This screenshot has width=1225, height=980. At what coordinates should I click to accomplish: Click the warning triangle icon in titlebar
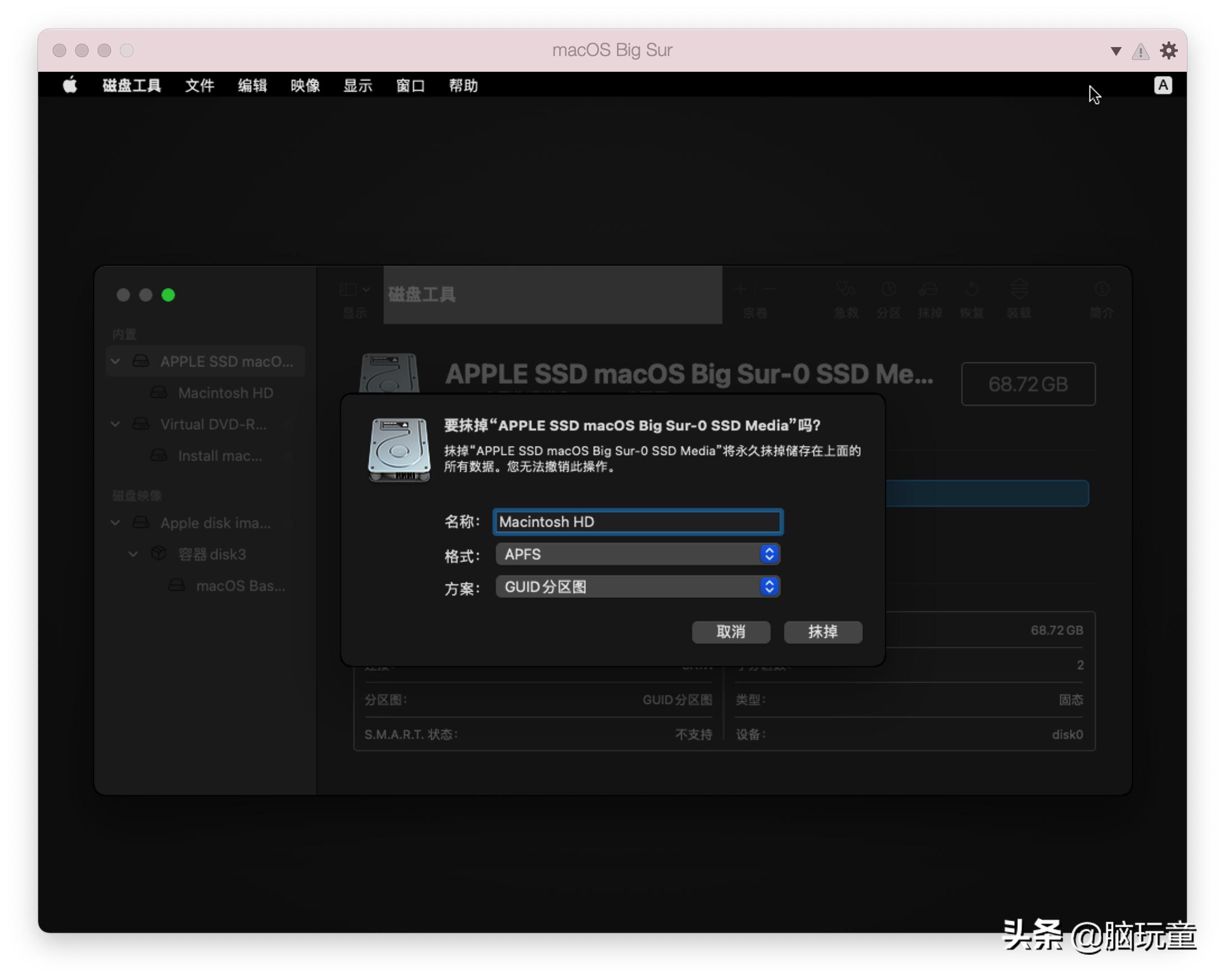pos(1140,51)
